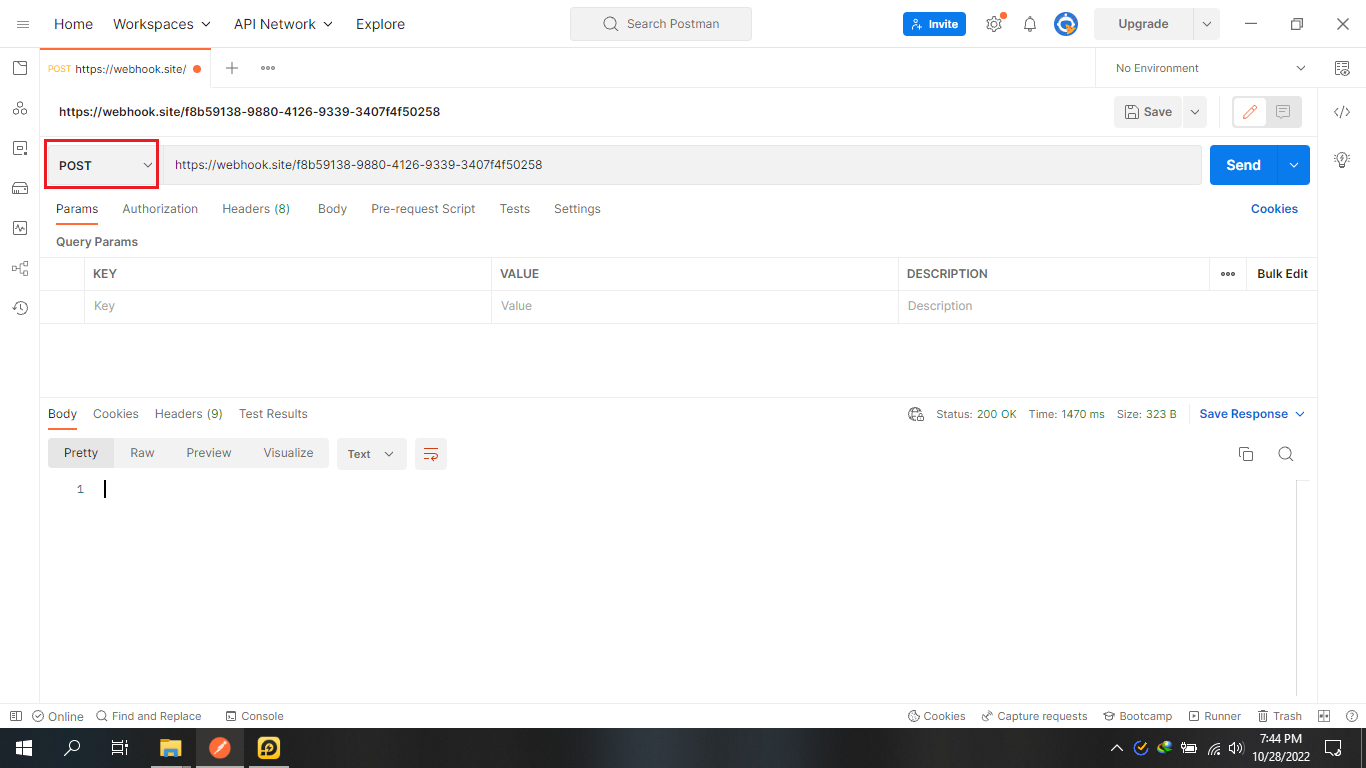Image resolution: width=1366 pixels, height=768 pixels.
Task: Open the request Headers (8) tab
Action: click(256, 209)
